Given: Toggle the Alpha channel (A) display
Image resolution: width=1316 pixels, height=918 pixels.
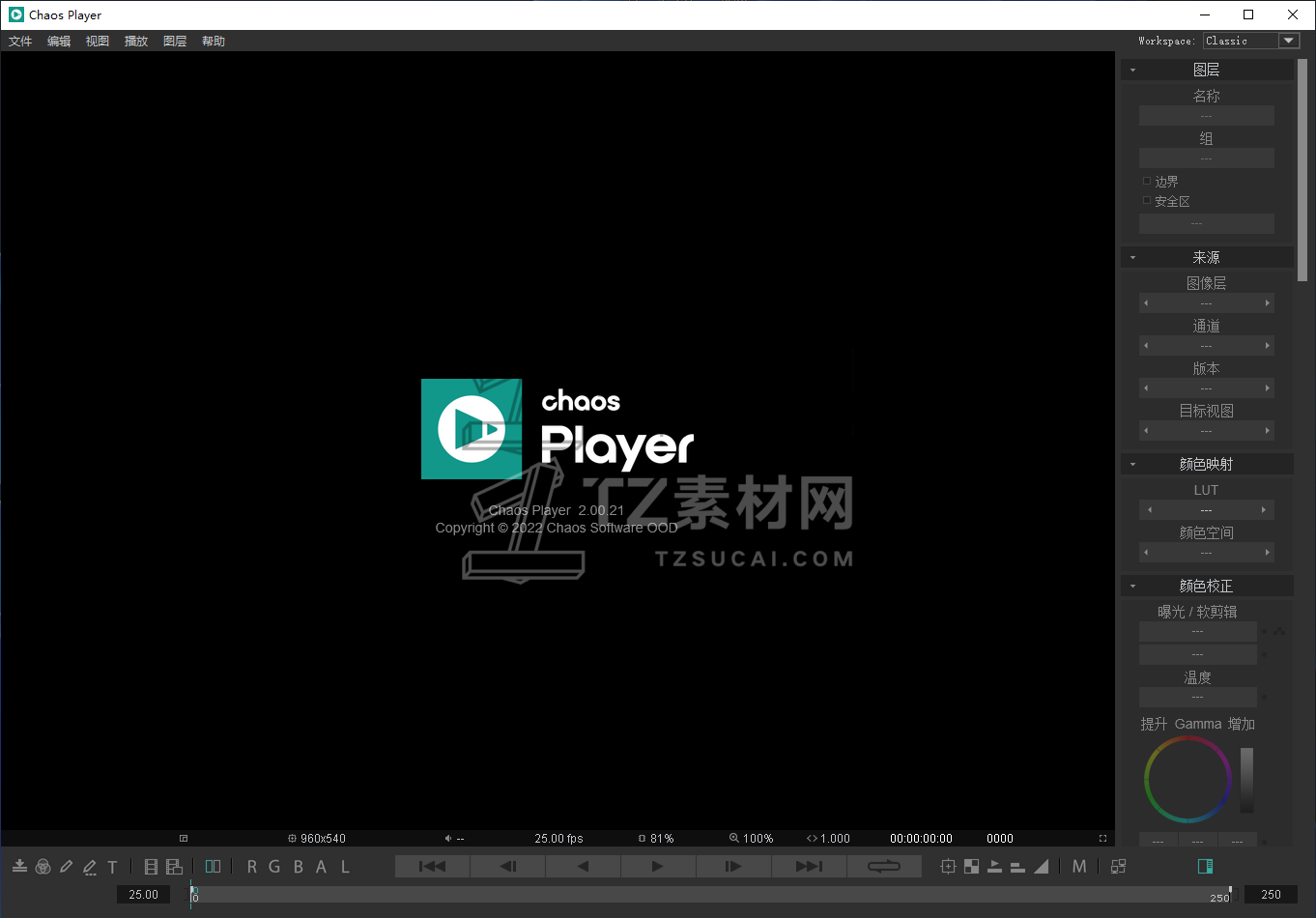Looking at the screenshot, I should 322,867.
